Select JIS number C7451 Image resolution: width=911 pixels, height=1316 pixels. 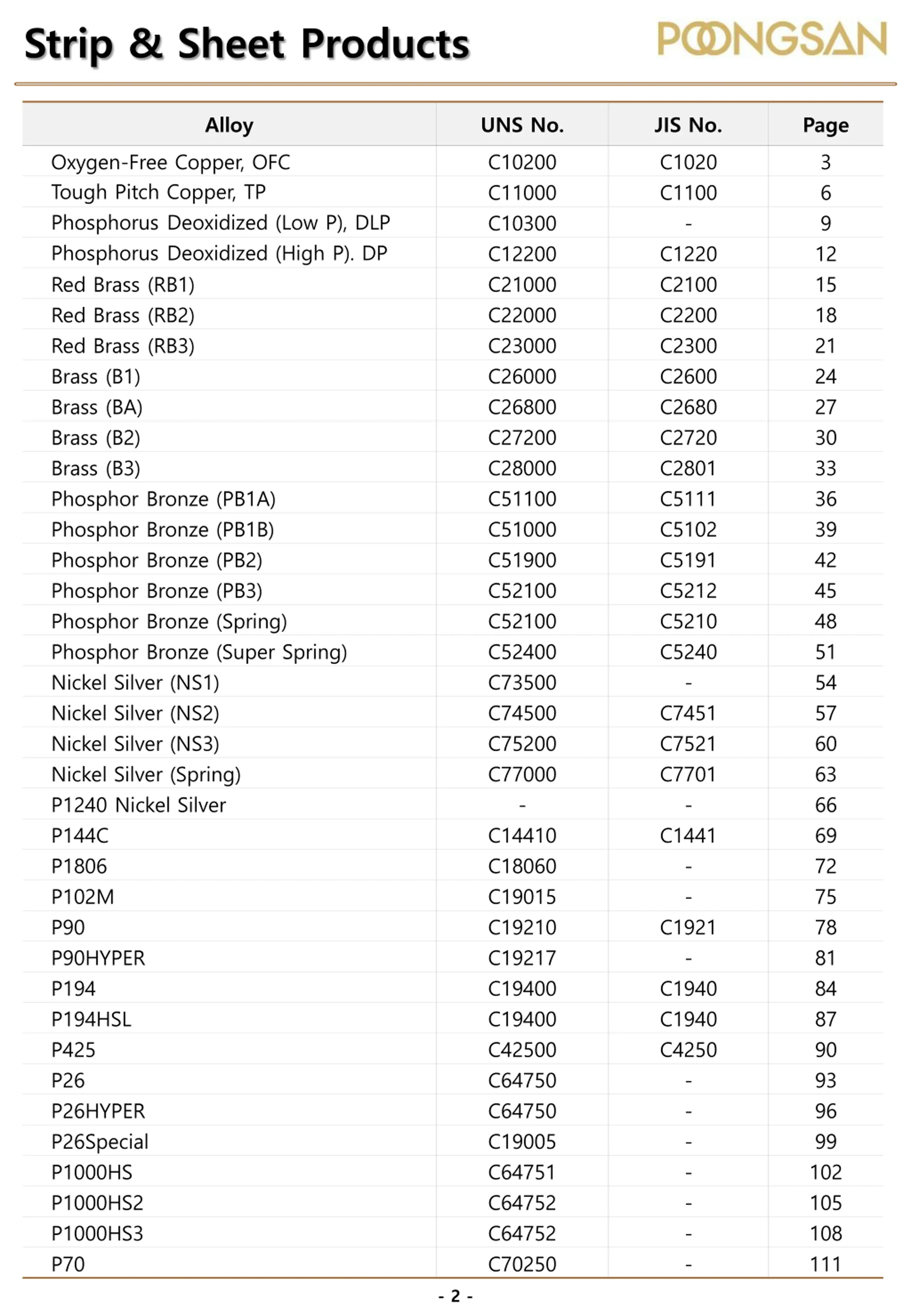688,713
